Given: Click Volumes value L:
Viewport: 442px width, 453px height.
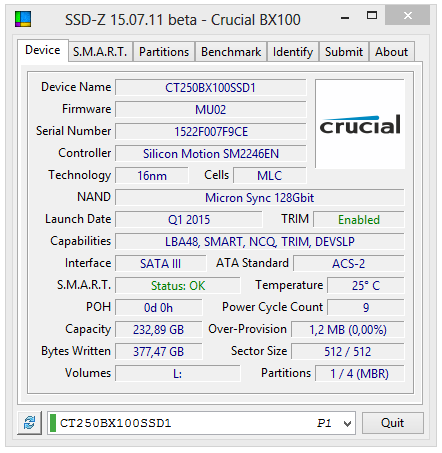Looking at the screenshot, I should pos(178,374).
